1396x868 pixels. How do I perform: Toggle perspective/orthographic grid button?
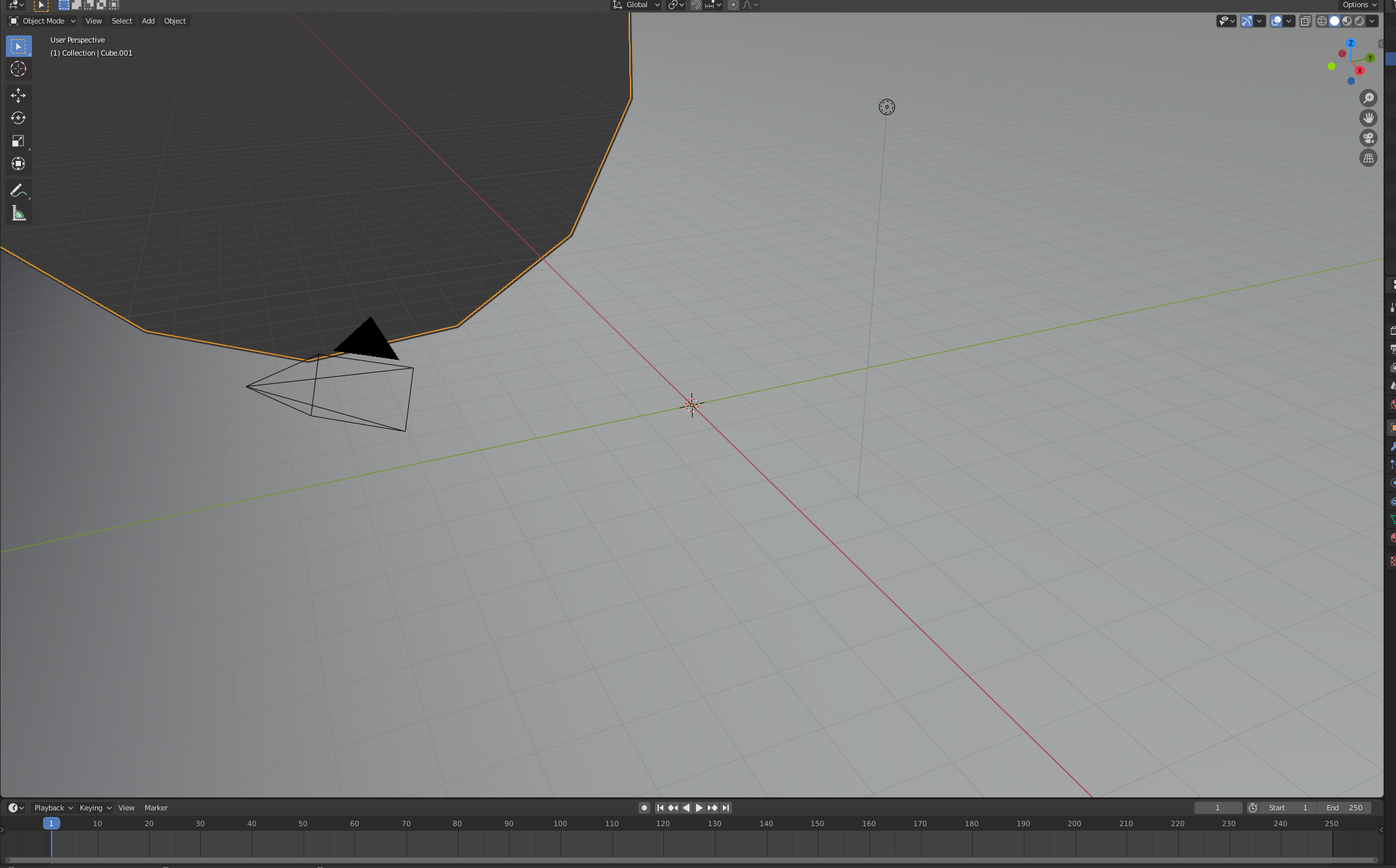[1368, 158]
